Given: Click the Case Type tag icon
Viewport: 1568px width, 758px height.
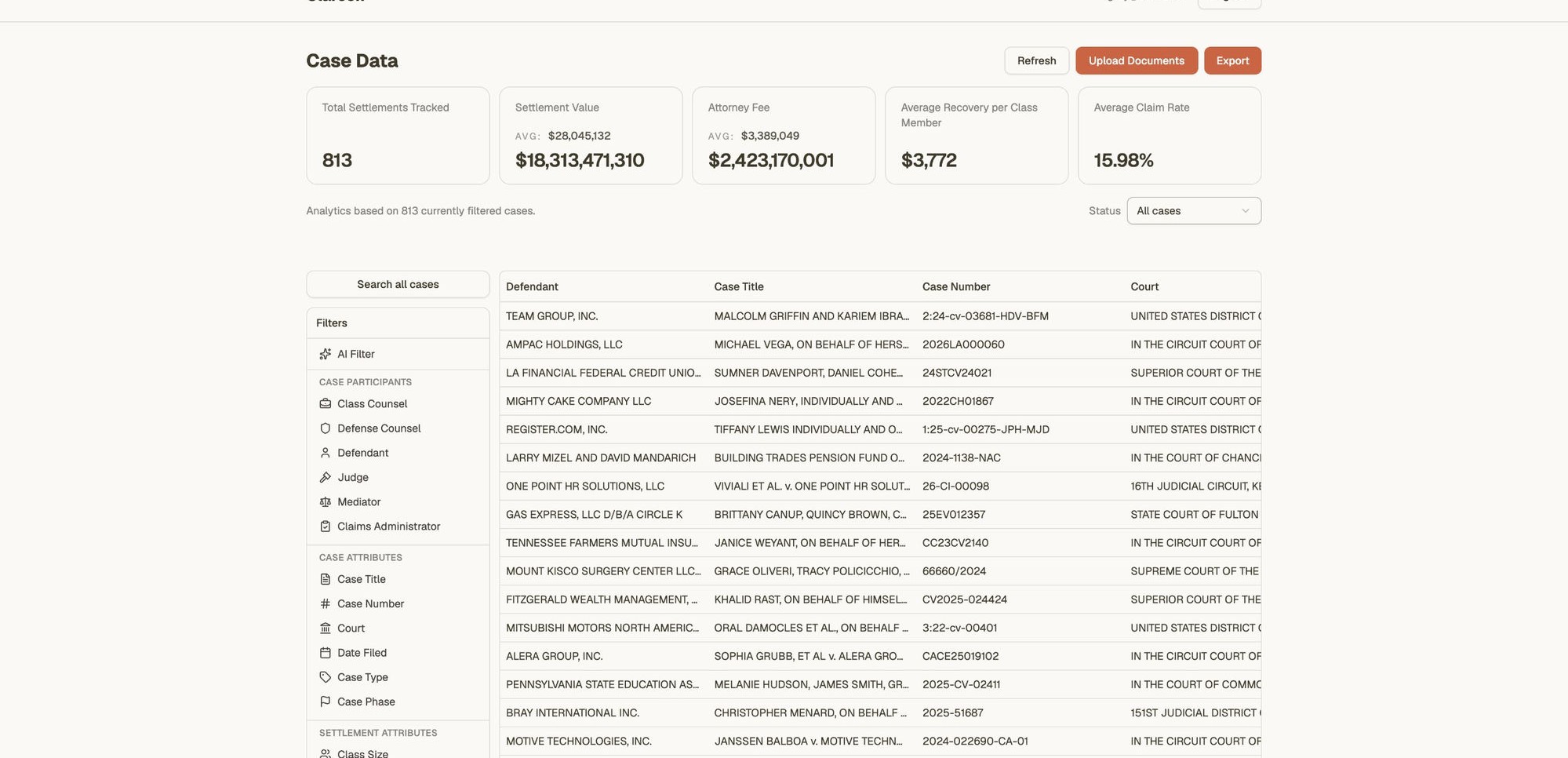Looking at the screenshot, I should pyautogui.click(x=325, y=677).
